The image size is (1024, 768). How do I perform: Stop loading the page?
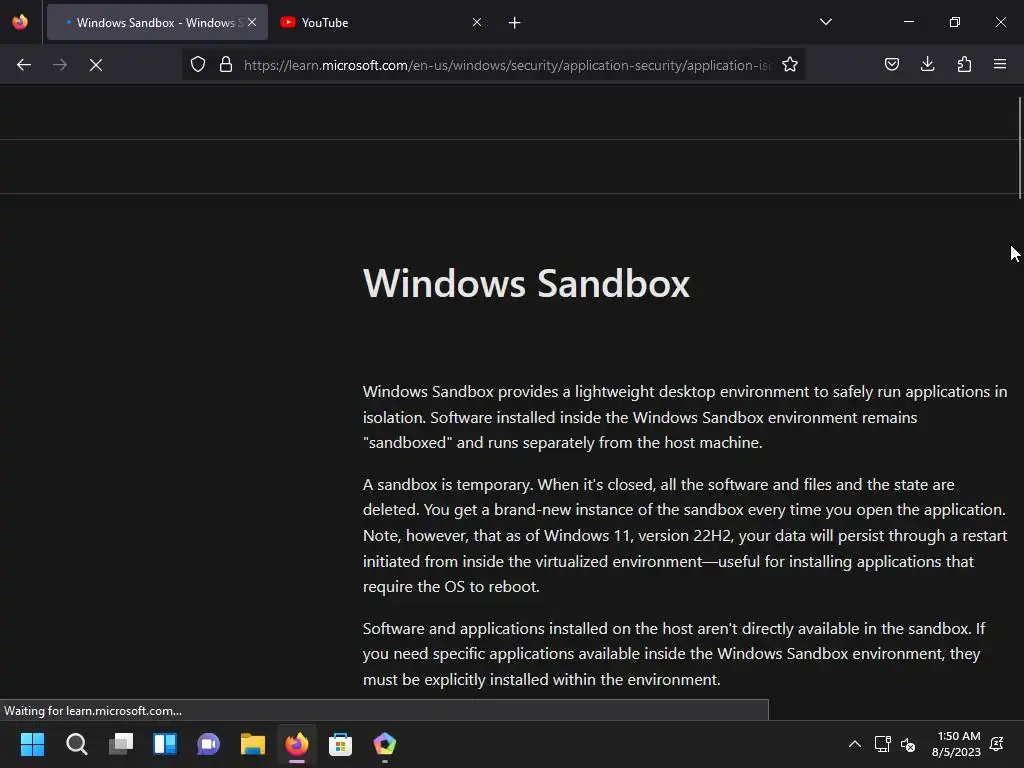[95, 65]
